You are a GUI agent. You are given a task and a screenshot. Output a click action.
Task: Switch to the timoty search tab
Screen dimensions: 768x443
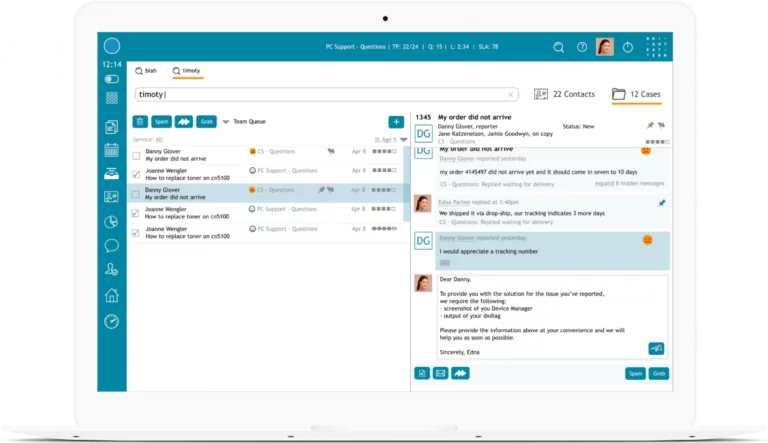(187, 71)
